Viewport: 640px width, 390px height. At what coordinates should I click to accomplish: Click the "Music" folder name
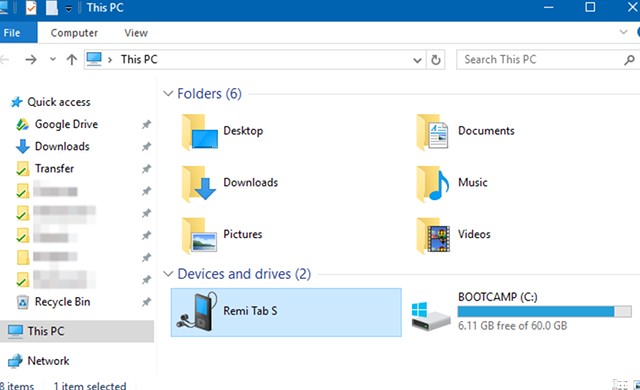click(473, 182)
